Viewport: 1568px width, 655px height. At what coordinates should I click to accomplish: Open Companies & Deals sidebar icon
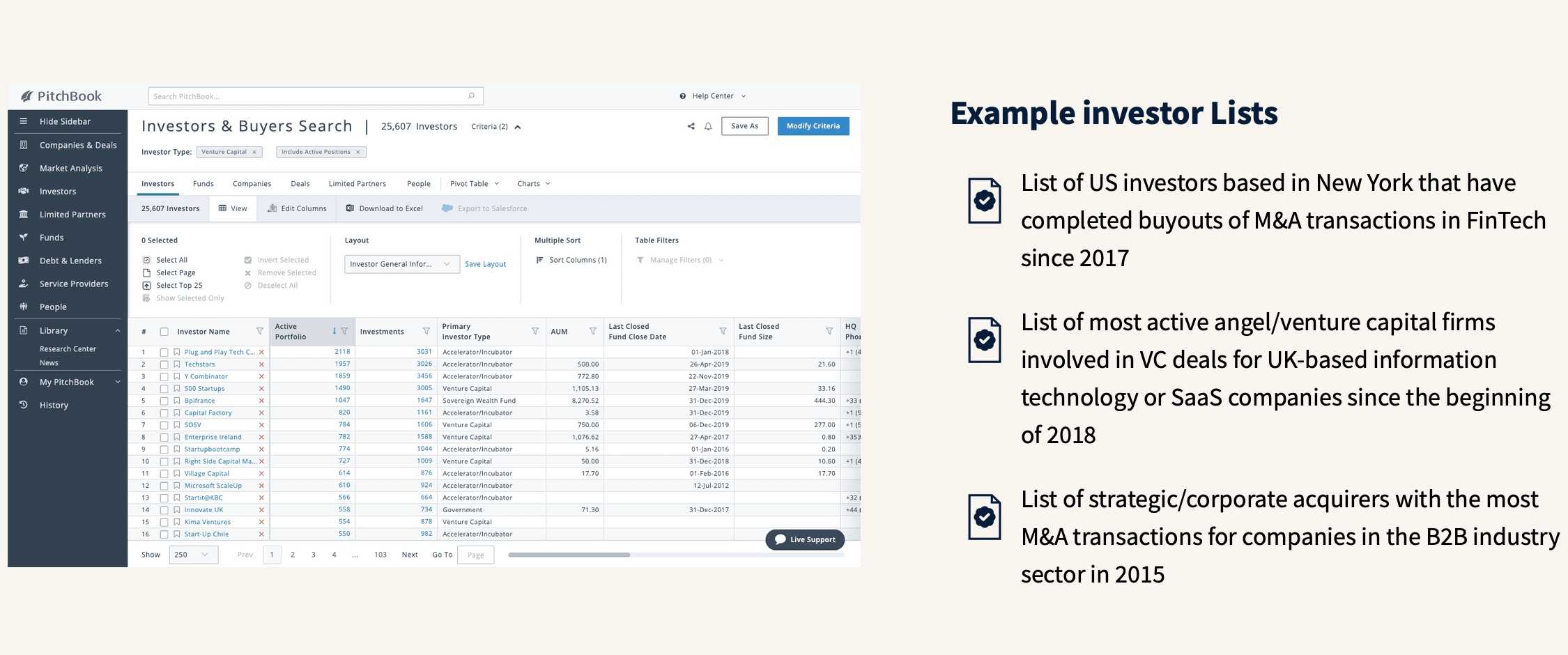point(24,145)
